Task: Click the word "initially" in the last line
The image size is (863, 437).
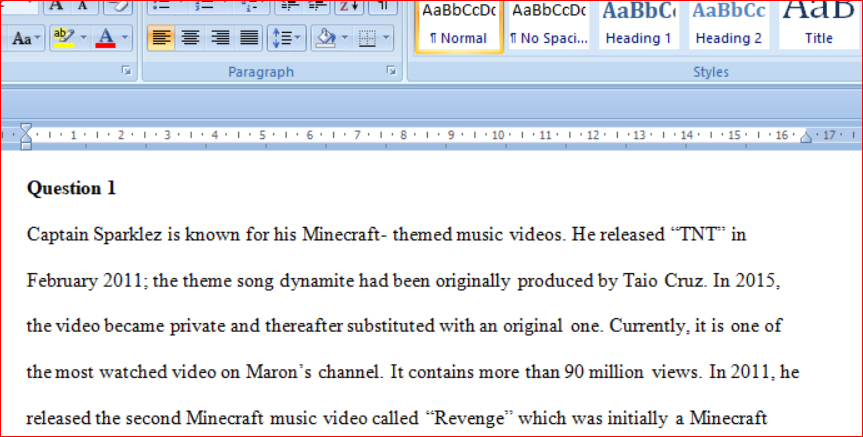Action: tap(637, 419)
